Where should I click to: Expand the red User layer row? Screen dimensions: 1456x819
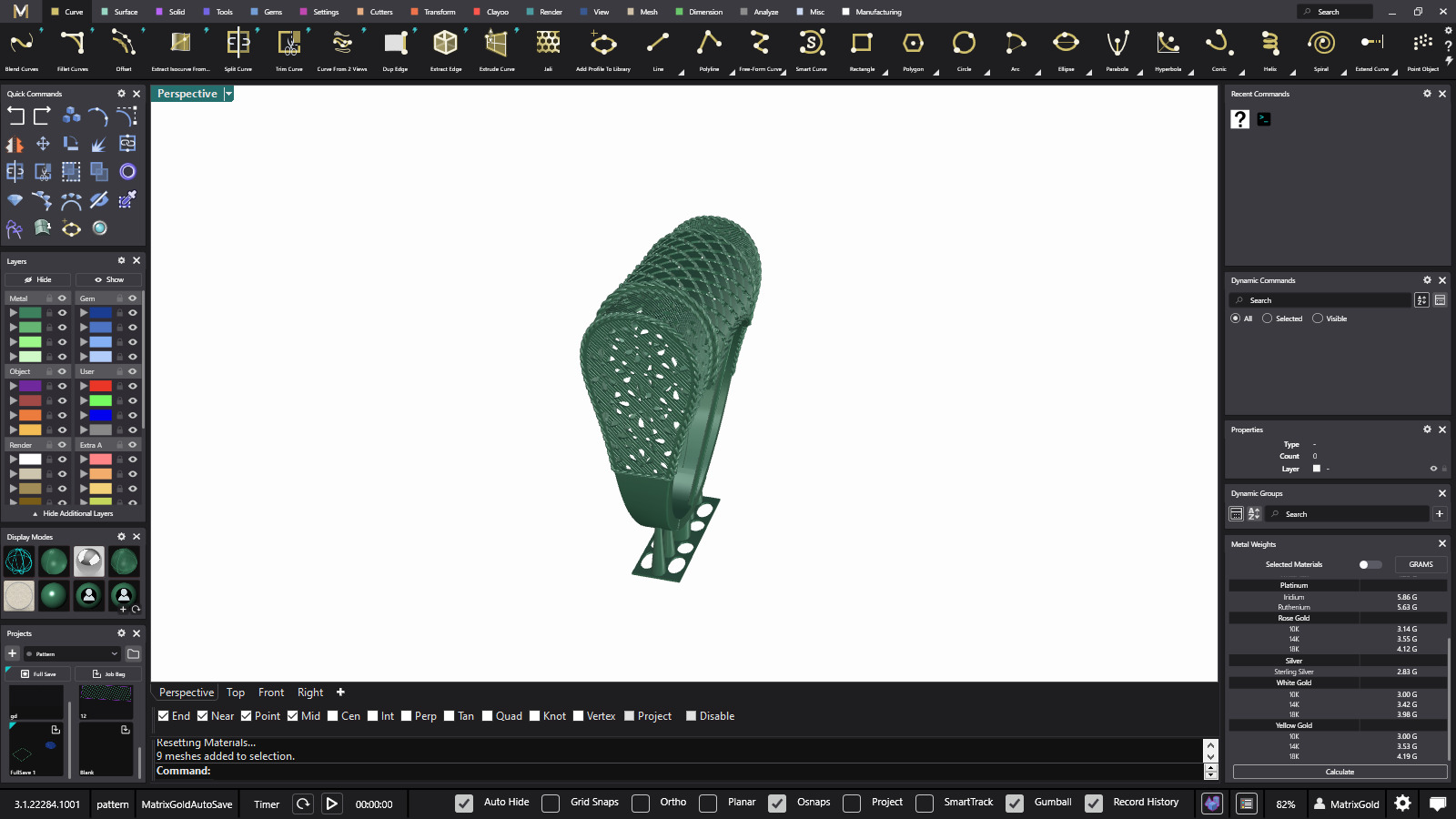[83, 386]
